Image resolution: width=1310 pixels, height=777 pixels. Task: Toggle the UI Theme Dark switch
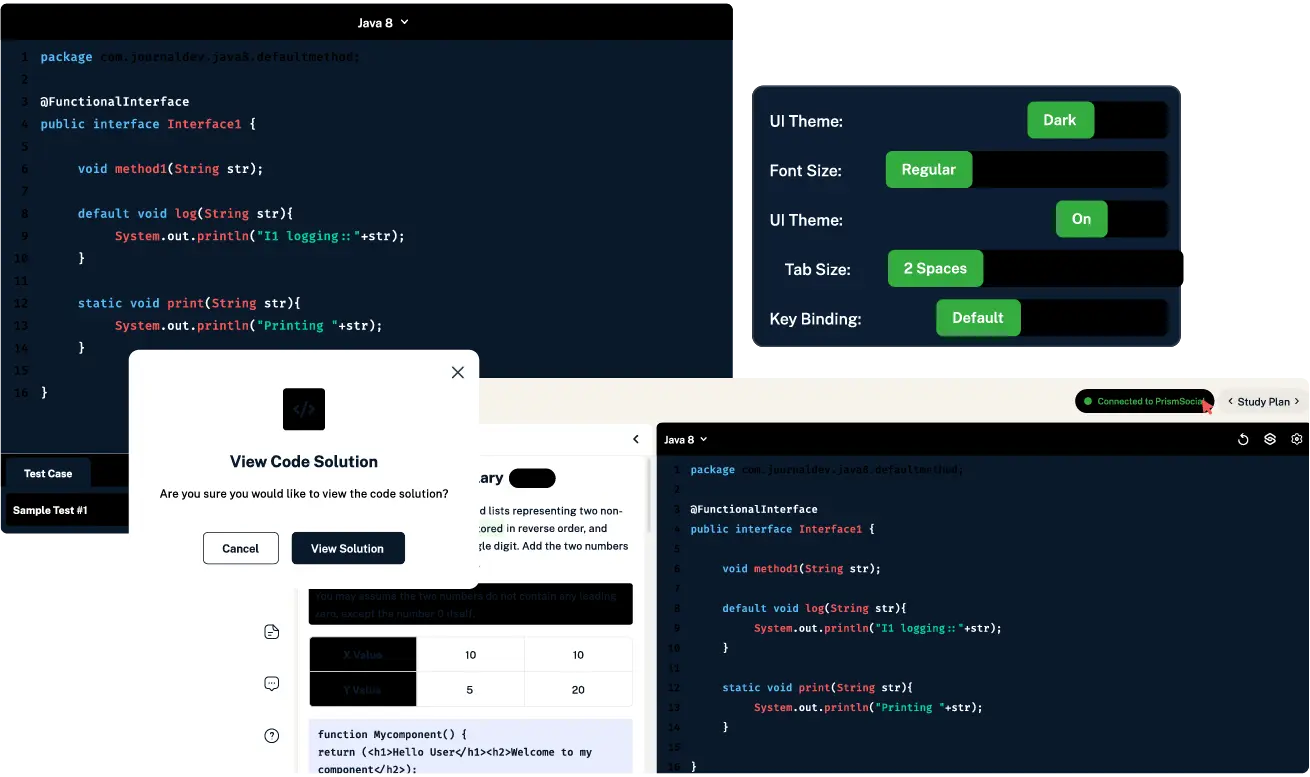point(1060,120)
